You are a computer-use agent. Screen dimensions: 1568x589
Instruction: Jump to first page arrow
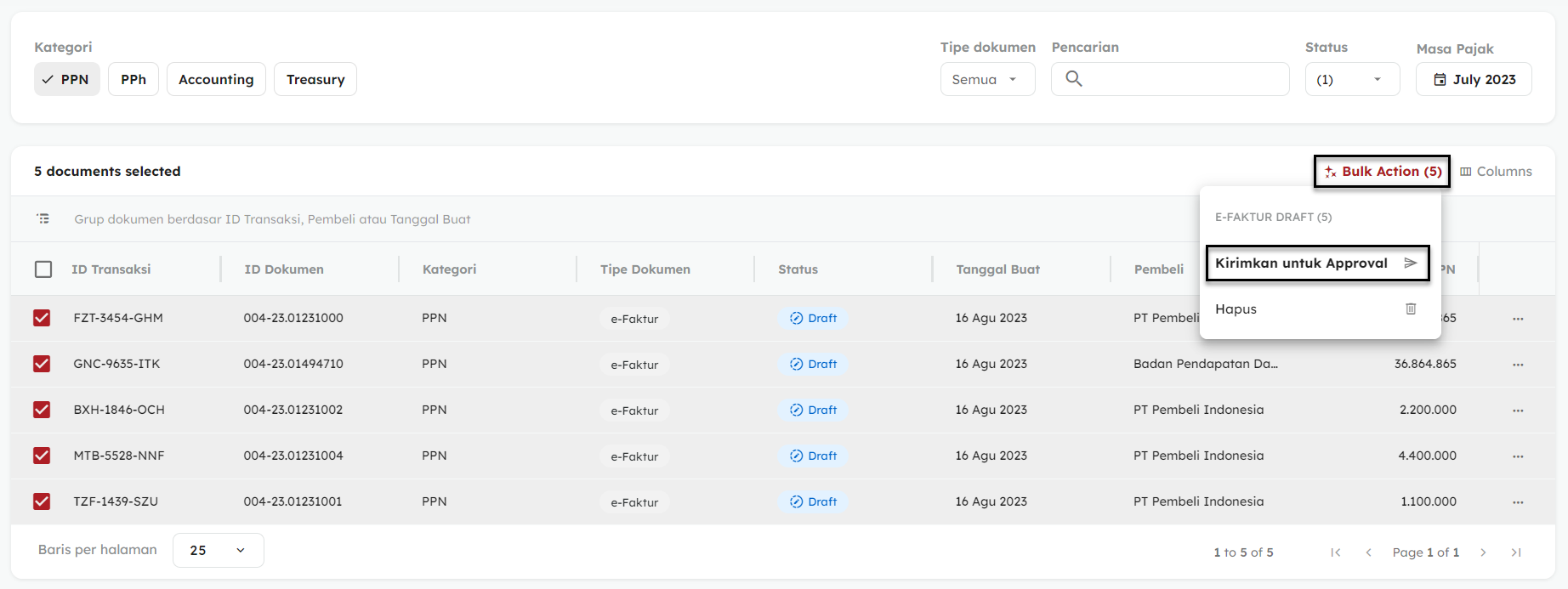[x=1336, y=552]
